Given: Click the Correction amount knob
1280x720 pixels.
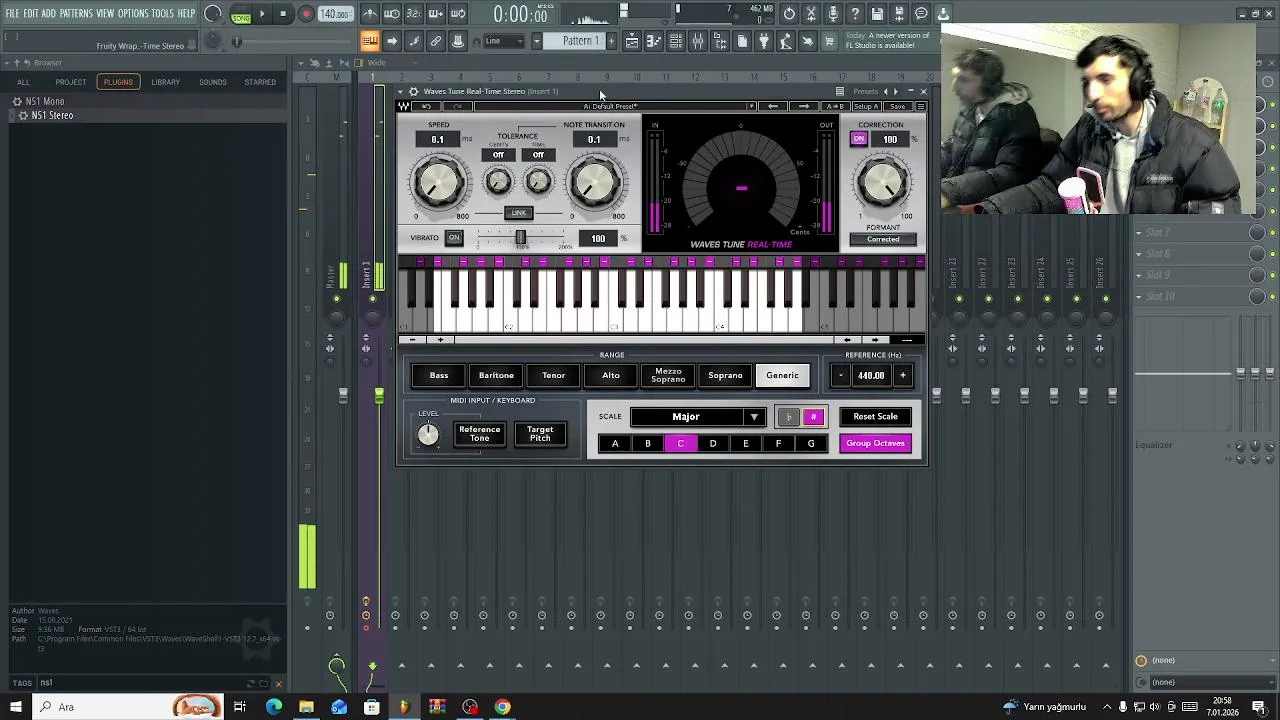Looking at the screenshot, I should tap(882, 182).
